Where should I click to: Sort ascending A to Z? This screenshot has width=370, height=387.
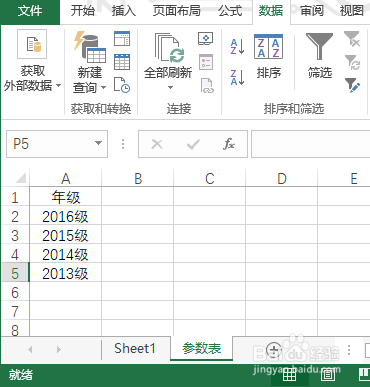[238, 46]
